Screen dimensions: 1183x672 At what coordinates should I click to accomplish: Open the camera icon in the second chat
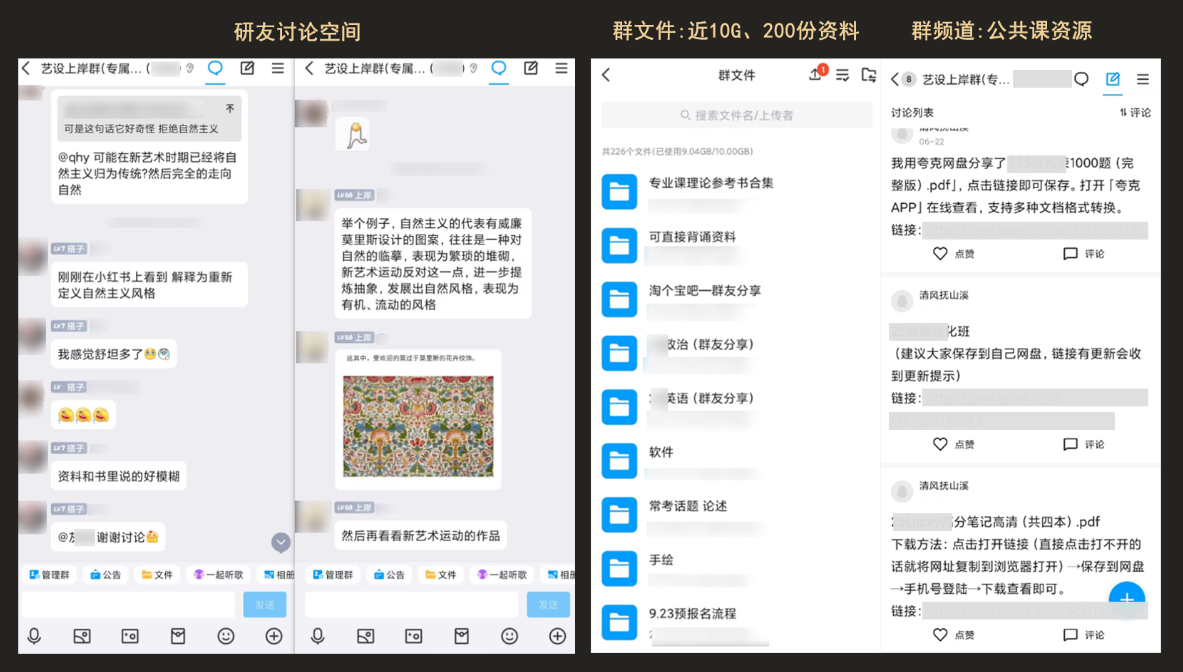(413, 637)
